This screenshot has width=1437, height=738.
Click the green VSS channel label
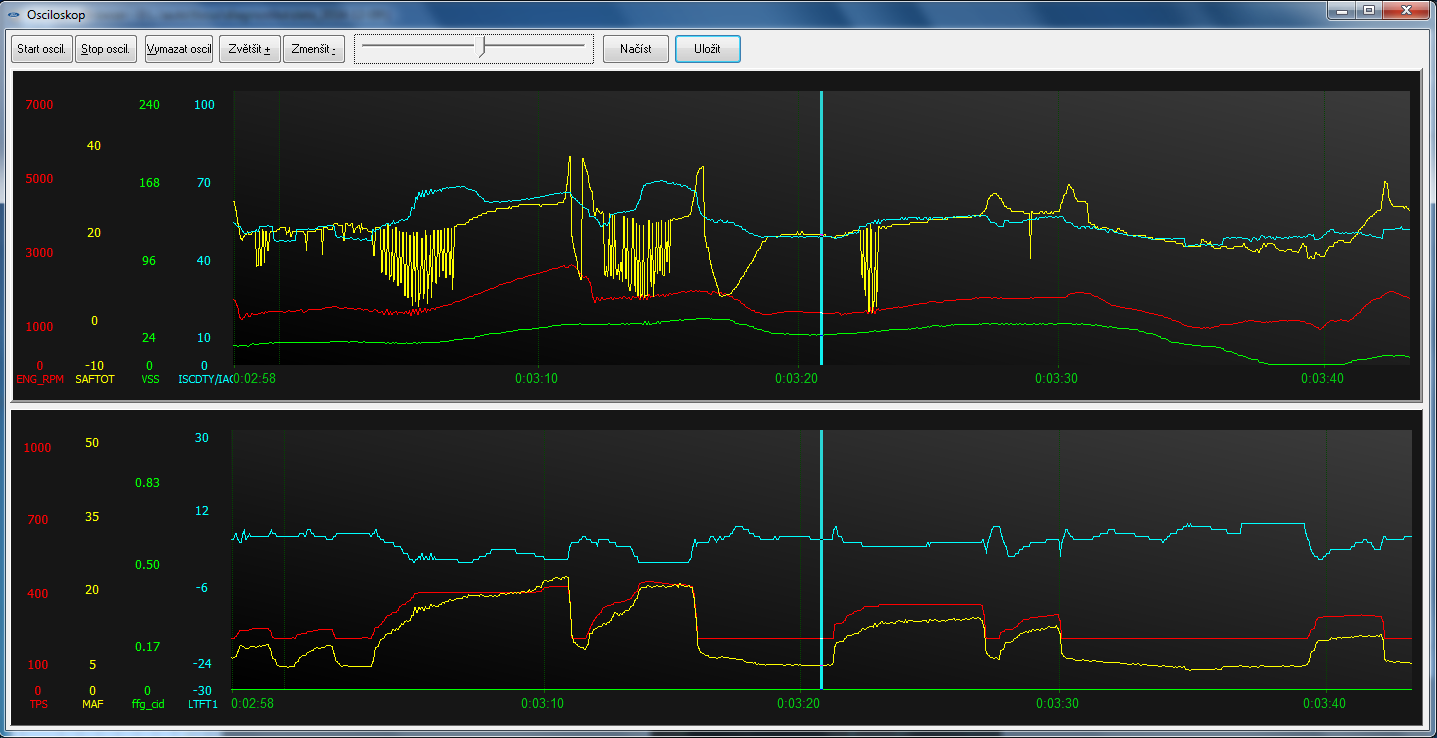coord(150,380)
